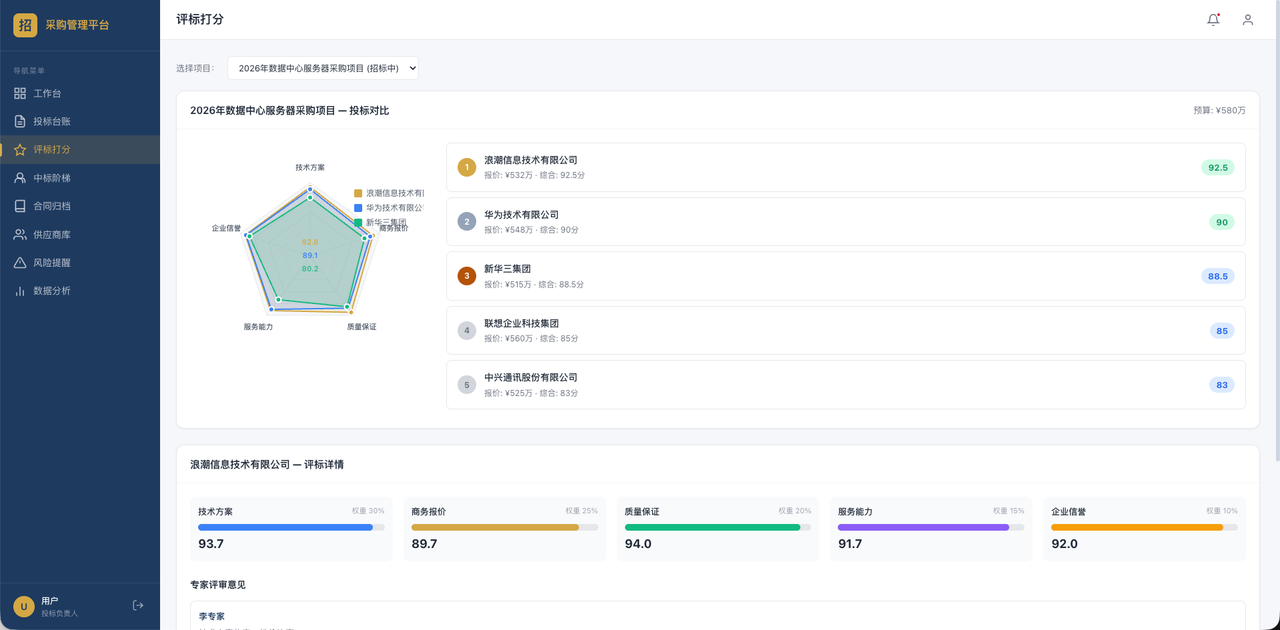Click the radar chart 企业信誉 axis label

click(226, 228)
